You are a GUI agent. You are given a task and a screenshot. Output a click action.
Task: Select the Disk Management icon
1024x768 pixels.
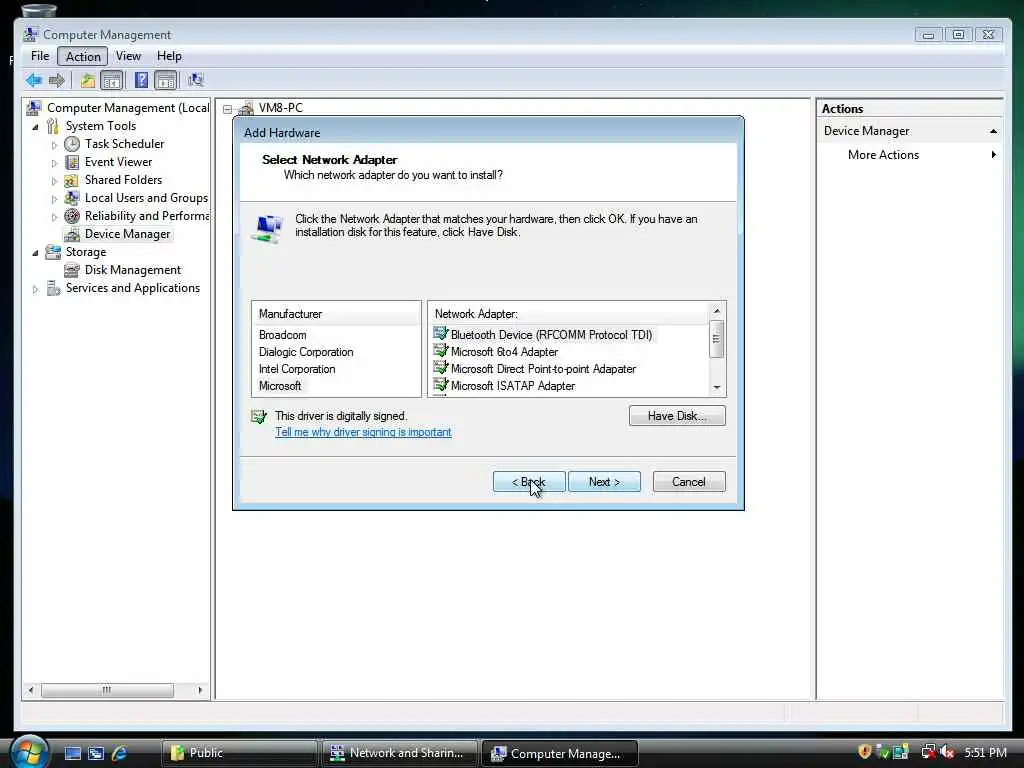72,270
